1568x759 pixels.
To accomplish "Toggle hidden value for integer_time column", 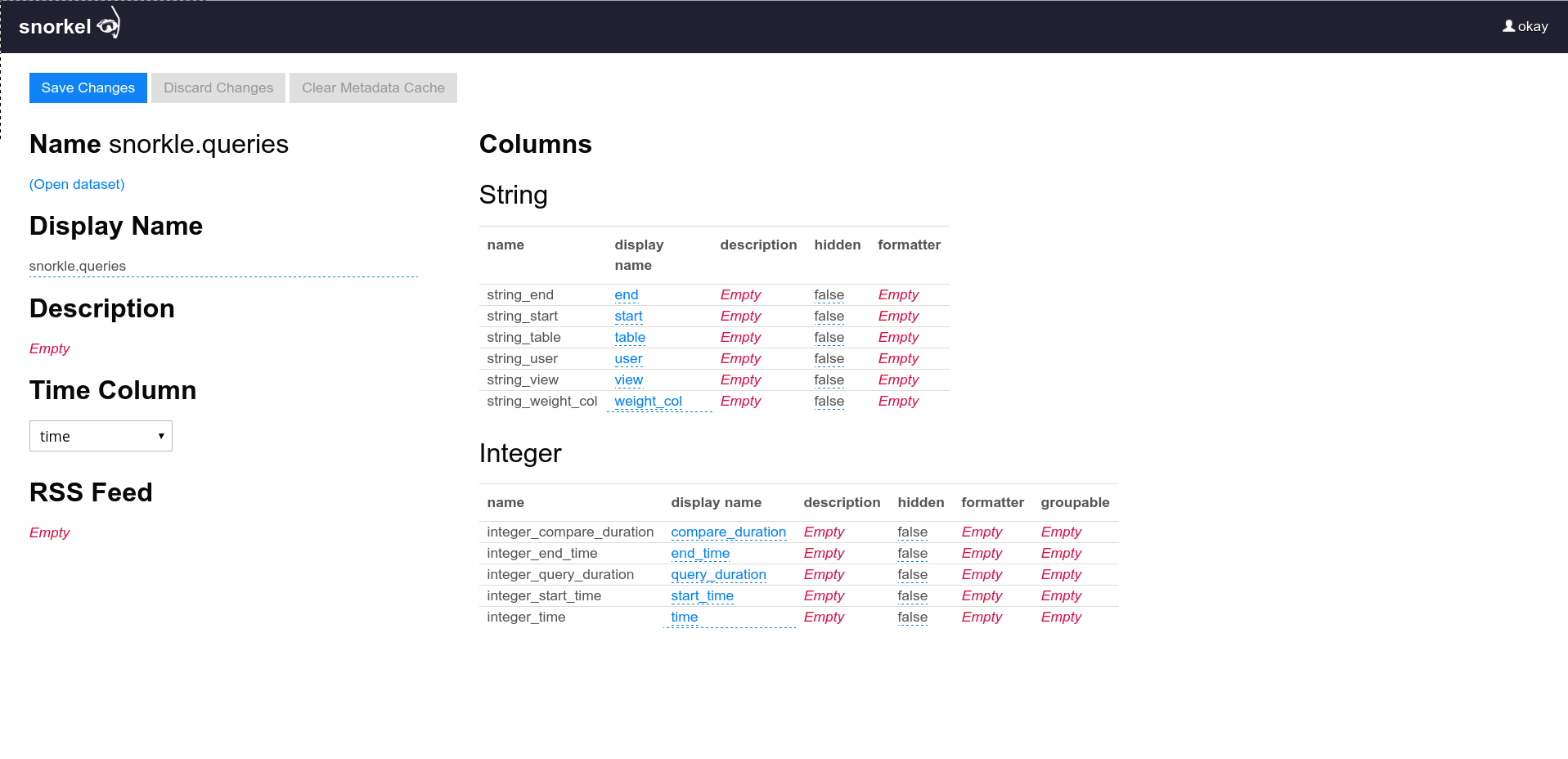I will (912, 618).
